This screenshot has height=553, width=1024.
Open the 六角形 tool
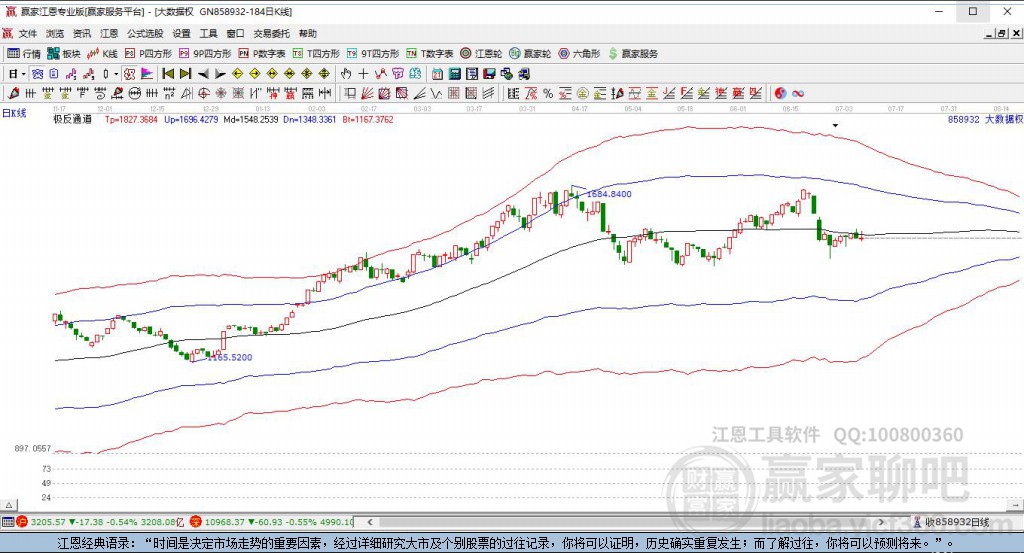point(579,54)
